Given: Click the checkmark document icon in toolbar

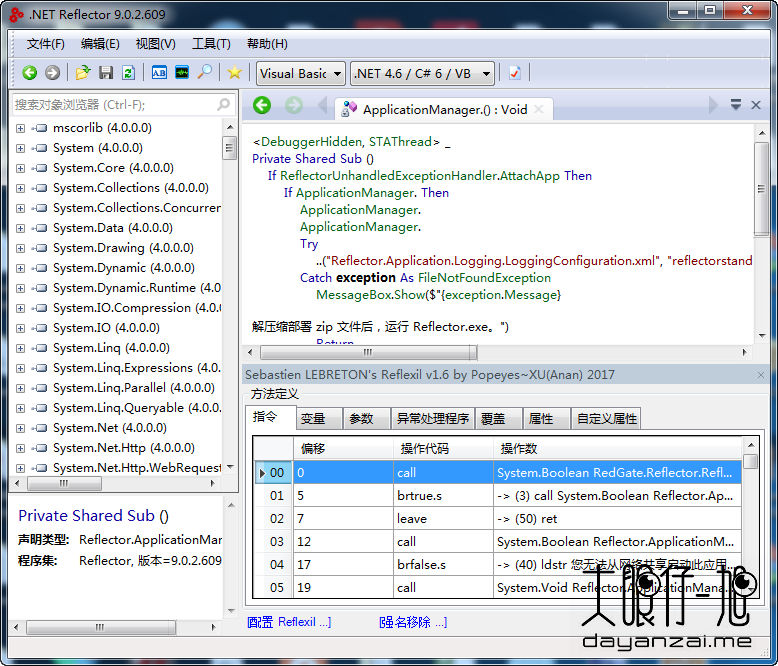Looking at the screenshot, I should (x=515, y=73).
